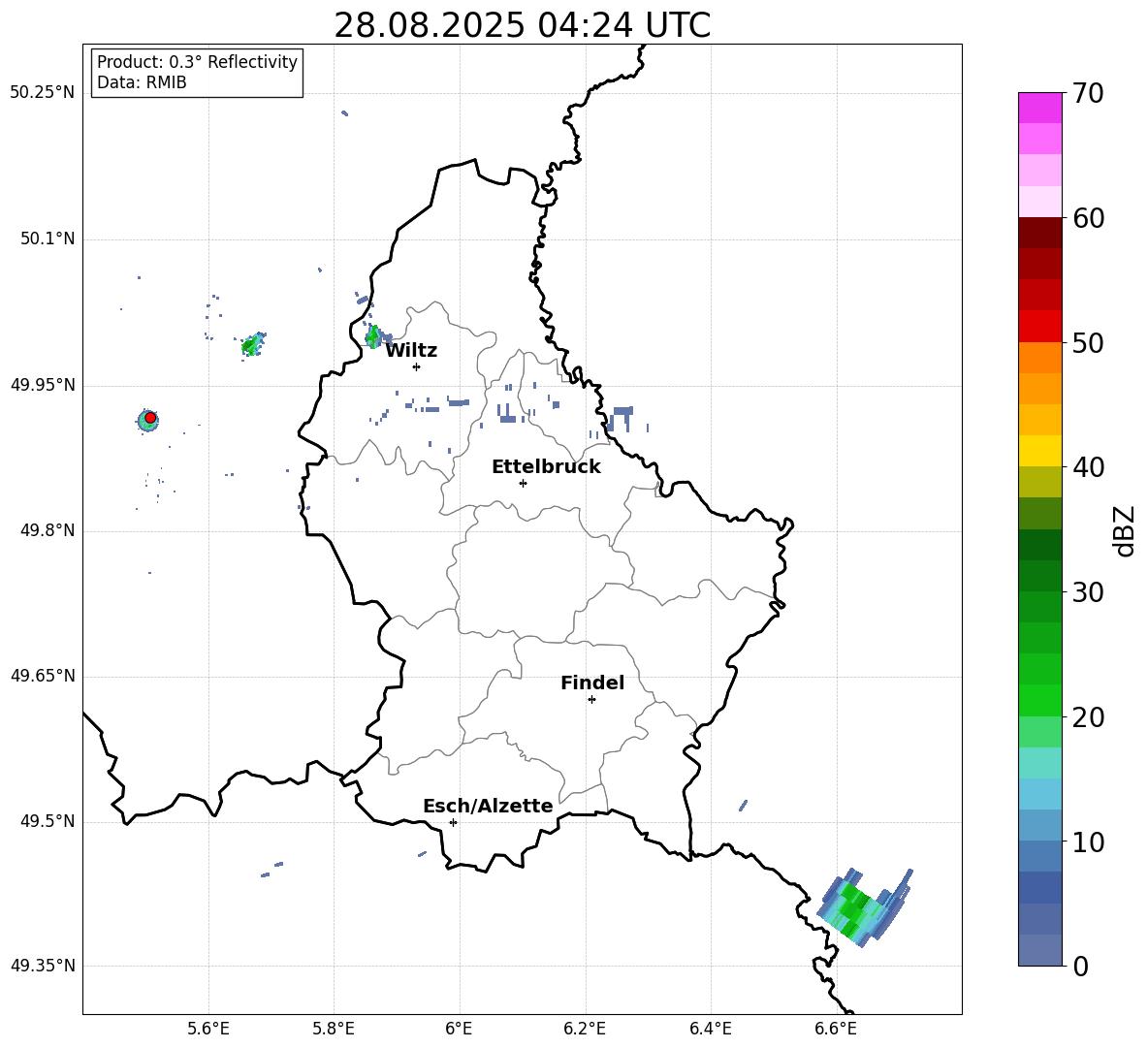This screenshot has width=1148, height=1048.
Task: Click the Esch/Alzette location cross marker
Action: (453, 822)
